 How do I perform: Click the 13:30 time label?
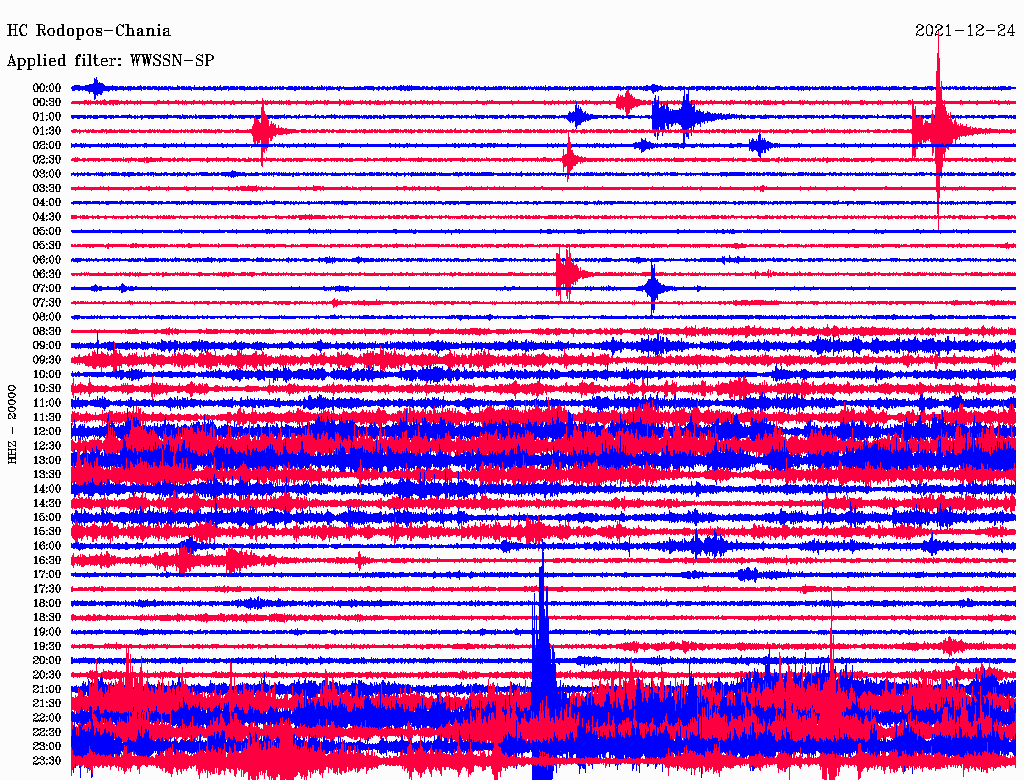[x=47, y=474]
